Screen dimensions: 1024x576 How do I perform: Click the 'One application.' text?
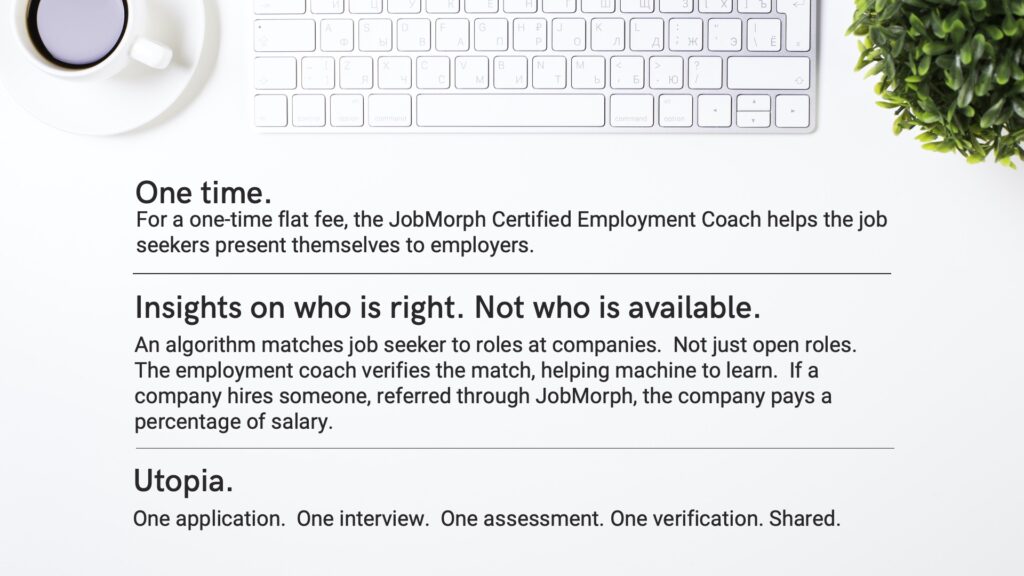click(209, 519)
